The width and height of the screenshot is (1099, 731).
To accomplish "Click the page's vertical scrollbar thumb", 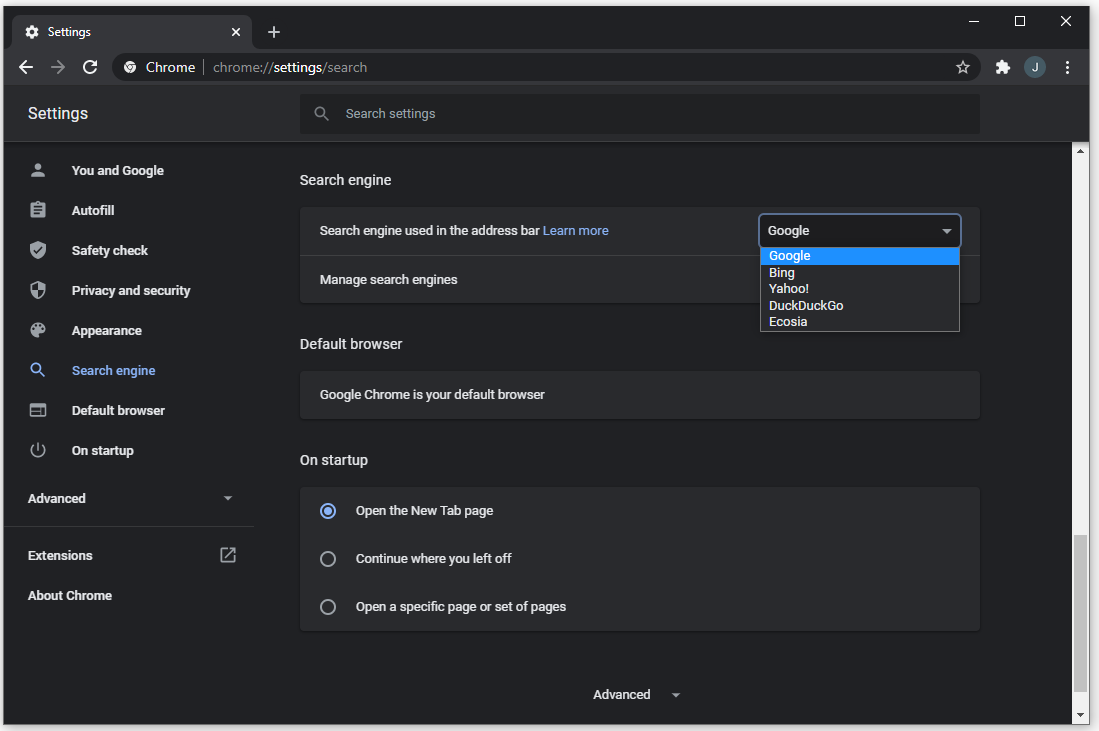I will pyautogui.click(x=1080, y=613).
